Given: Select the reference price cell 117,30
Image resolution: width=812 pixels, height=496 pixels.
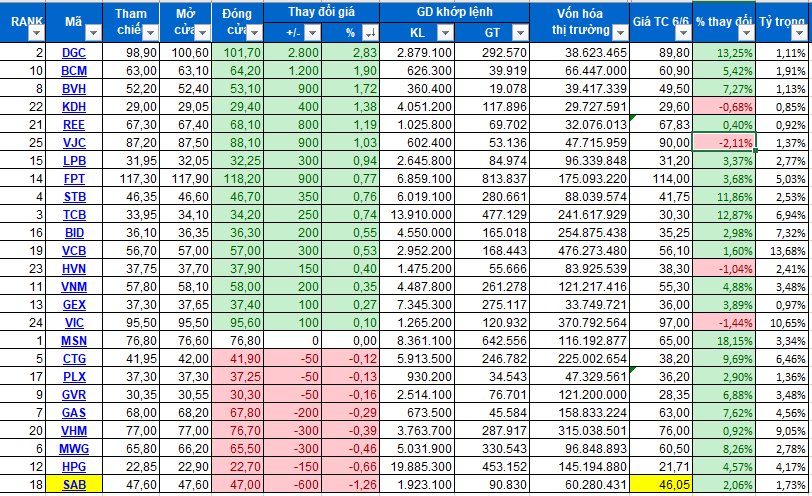Looking at the screenshot, I should tap(131, 179).
